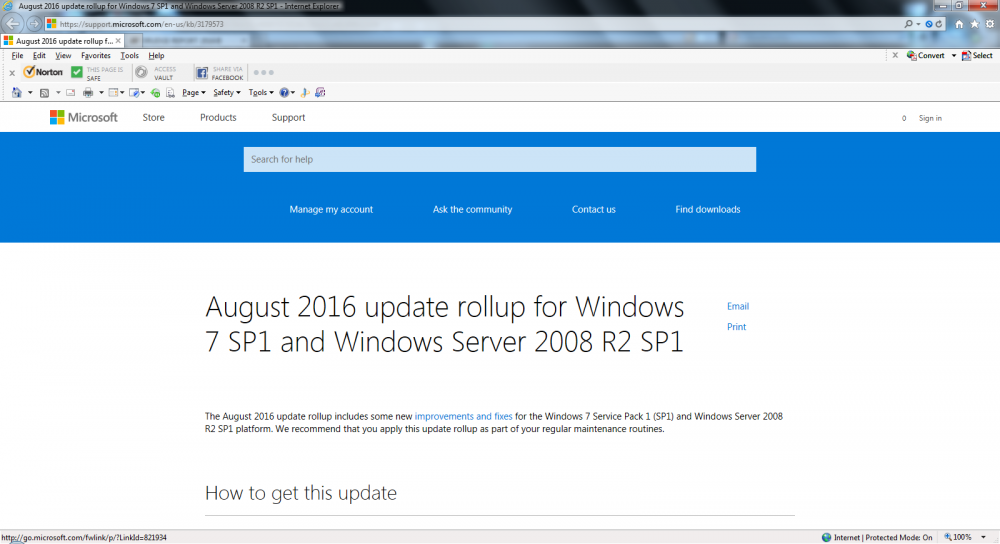Viewport: 1000px width, 544px height.
Task: Open Contact us link
Action: [x=594, y=209]
